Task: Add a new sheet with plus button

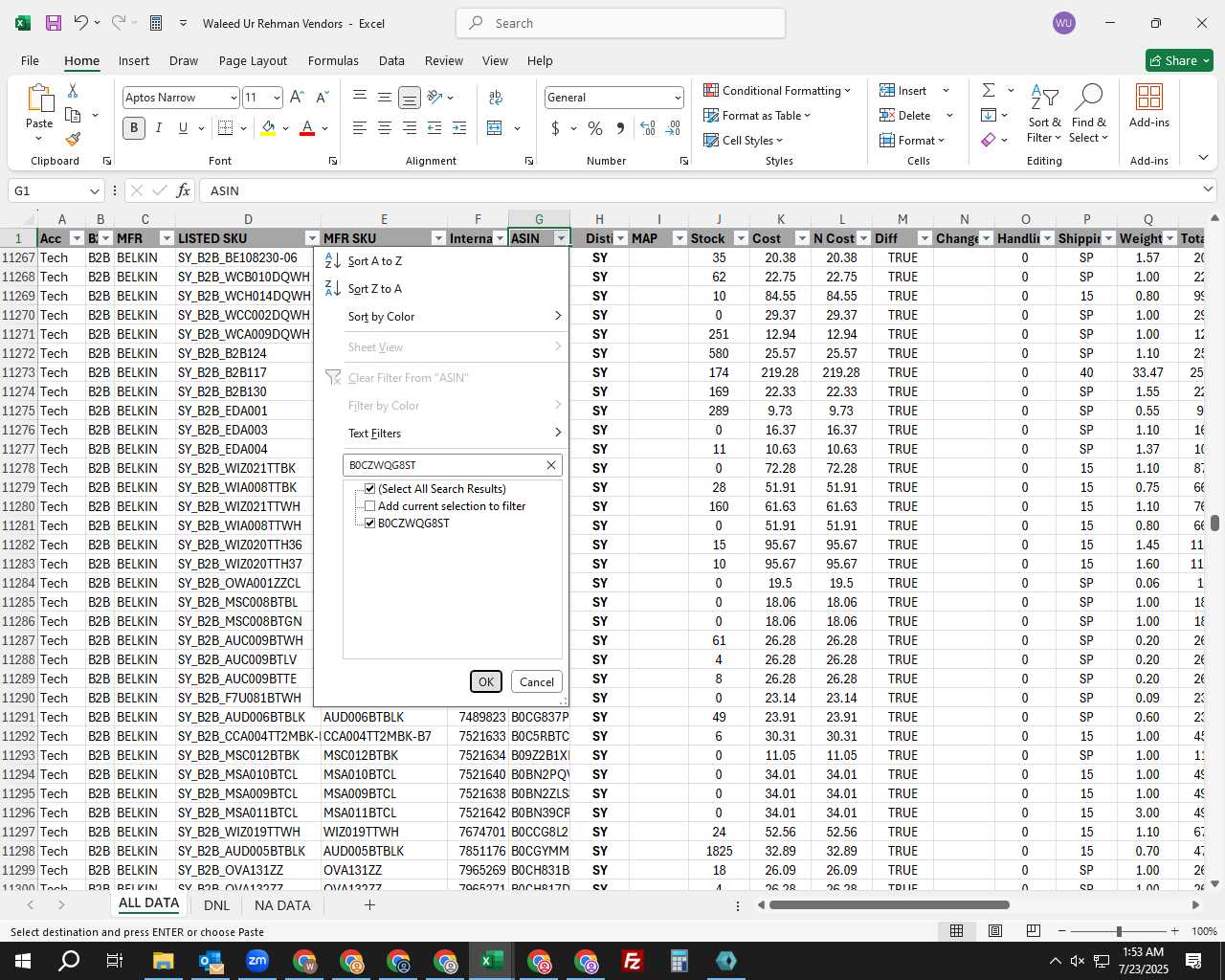Action: tap(368, 904)
